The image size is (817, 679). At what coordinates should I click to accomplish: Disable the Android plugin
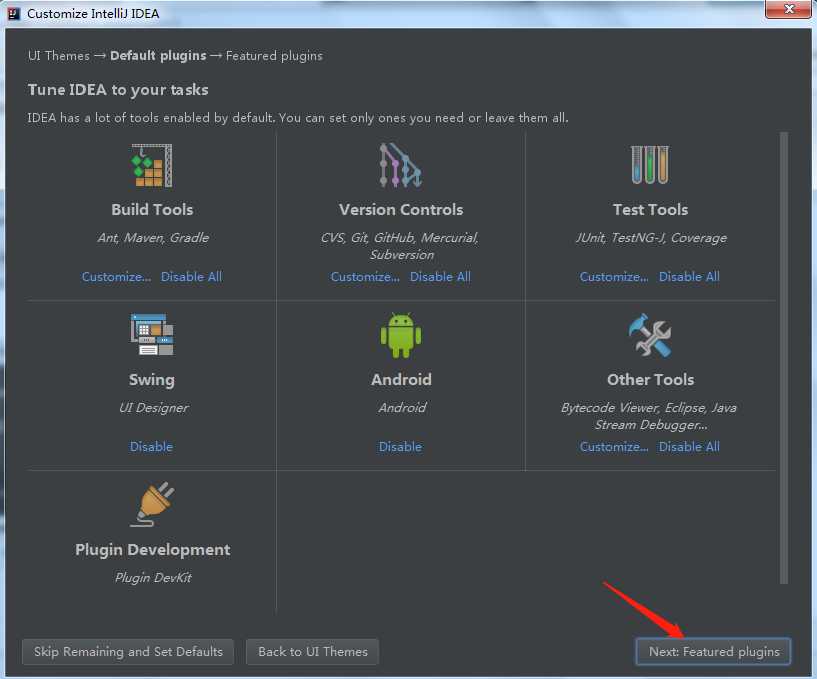coord(400,447)
